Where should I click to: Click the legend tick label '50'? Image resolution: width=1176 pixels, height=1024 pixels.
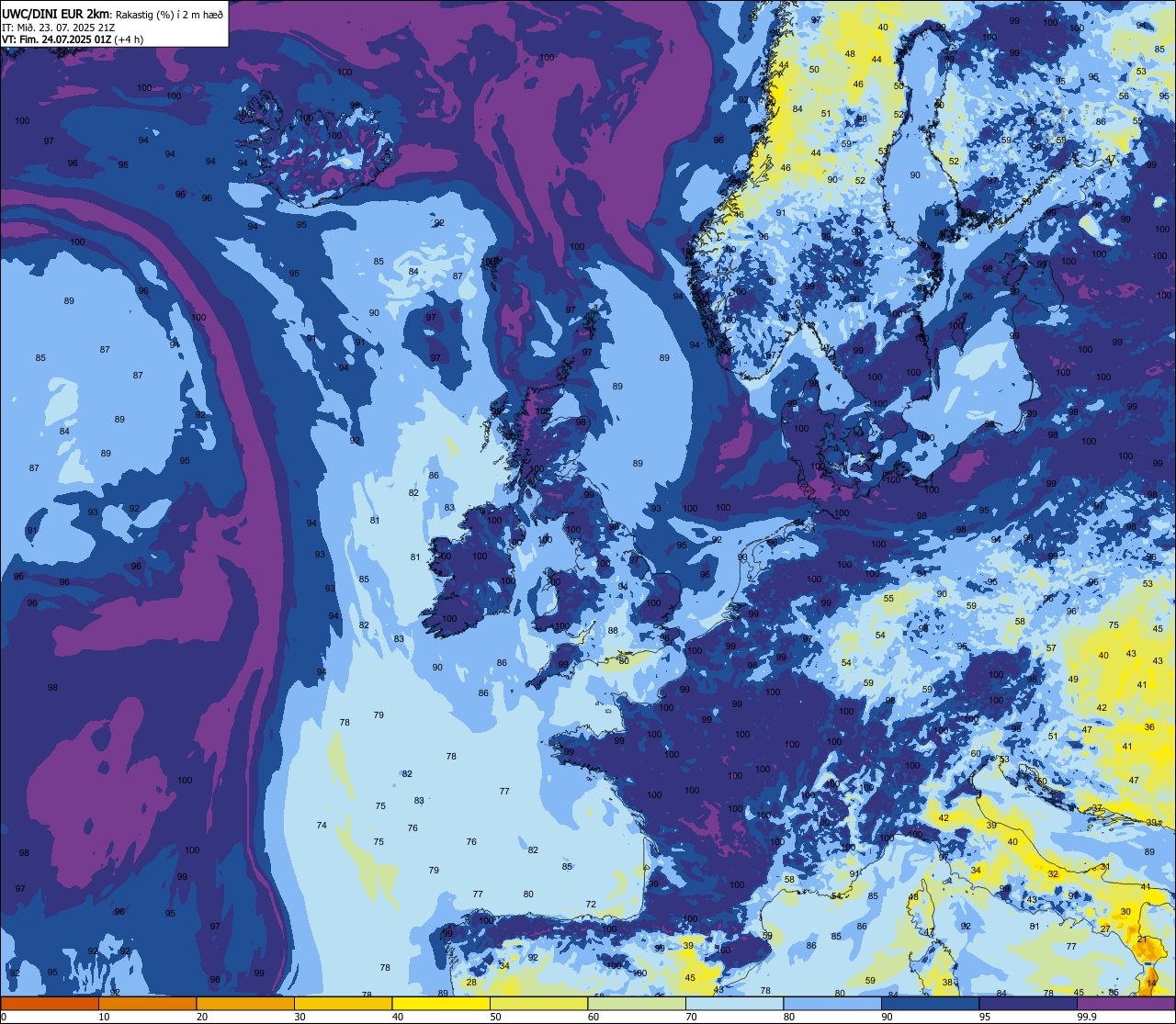coord(495,1017)
